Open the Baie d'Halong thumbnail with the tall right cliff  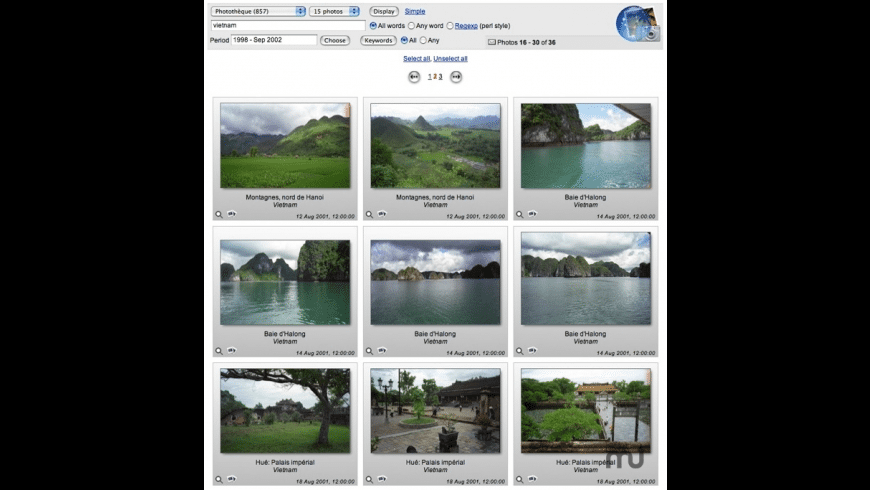point(285,282)
